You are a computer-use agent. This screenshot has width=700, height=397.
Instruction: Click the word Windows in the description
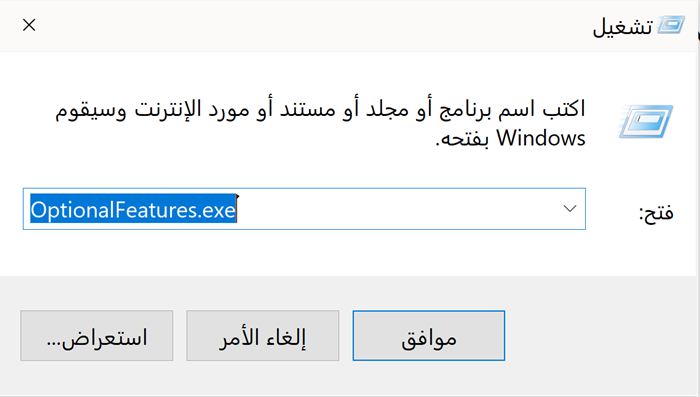541,138
